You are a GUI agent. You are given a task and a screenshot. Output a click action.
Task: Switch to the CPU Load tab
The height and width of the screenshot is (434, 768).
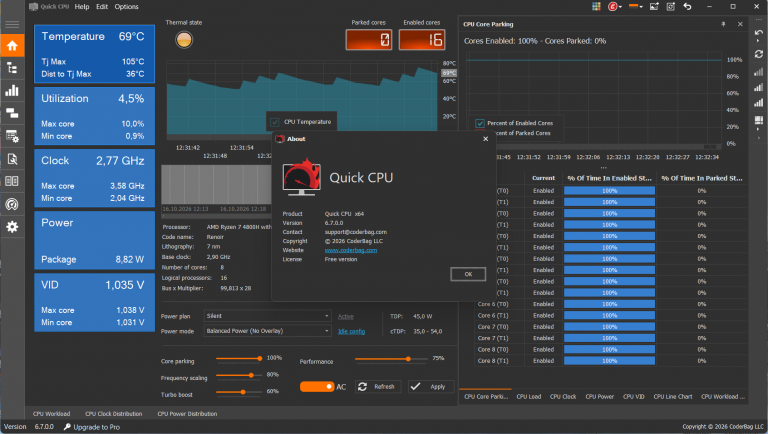529,397
